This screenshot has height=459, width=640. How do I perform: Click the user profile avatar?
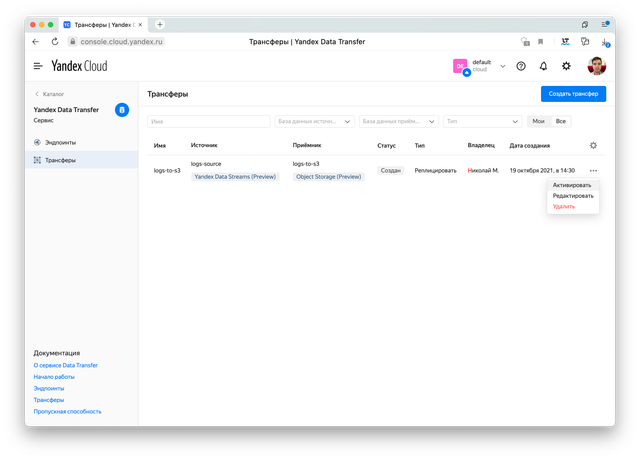[x=596, y=66]
